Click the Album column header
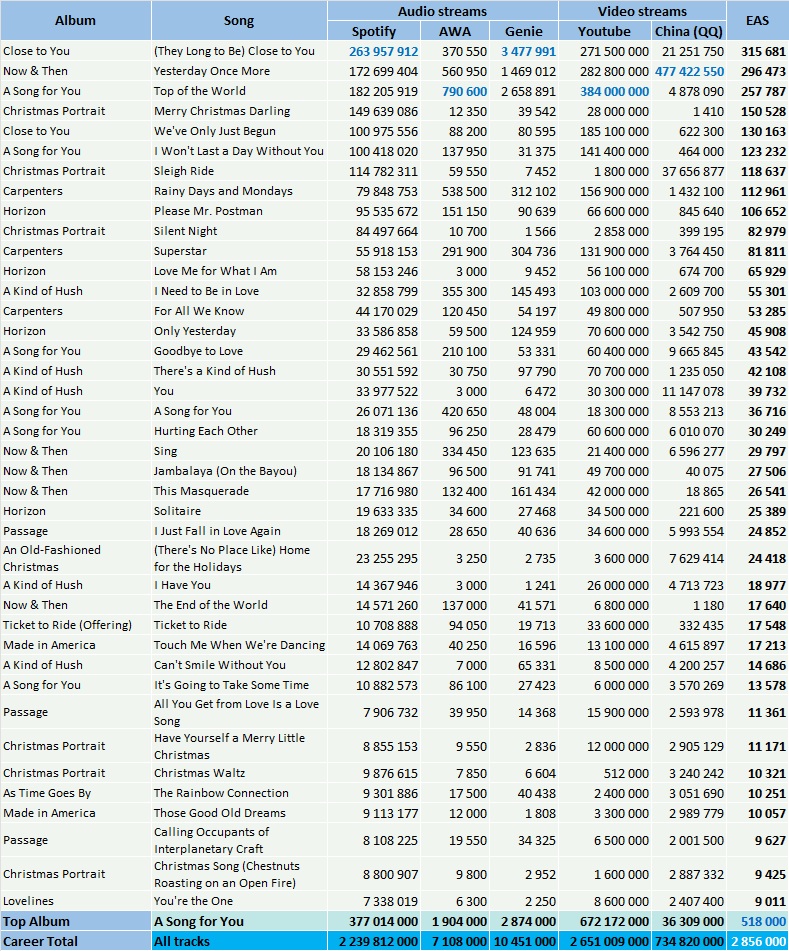 click(75, 21)
